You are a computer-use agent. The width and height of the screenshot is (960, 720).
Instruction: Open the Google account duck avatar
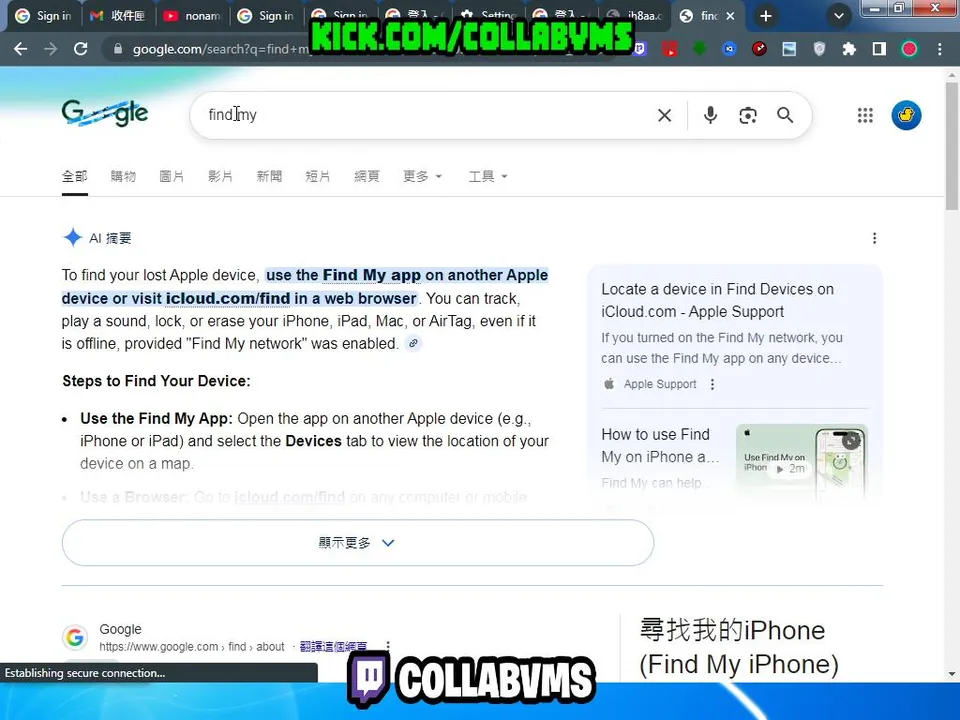(906, 115)
